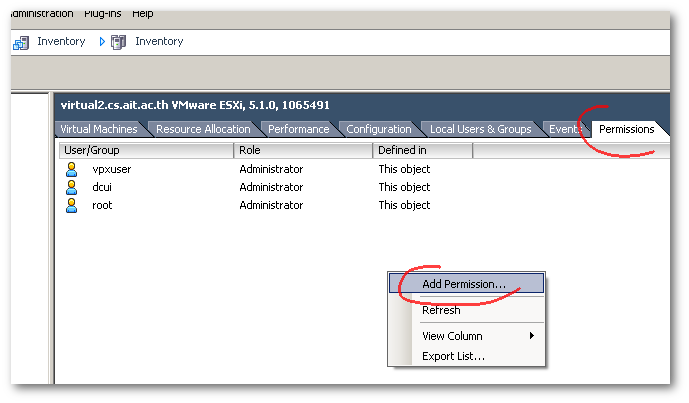Switch to the Configuration tab

pos(379,129)
